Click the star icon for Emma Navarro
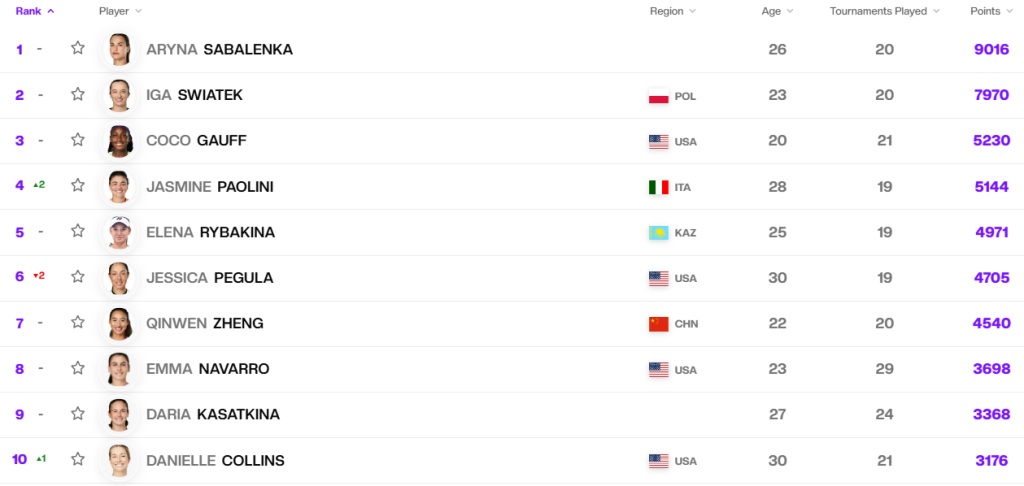The image size is (1024, 486). (78, 368)
